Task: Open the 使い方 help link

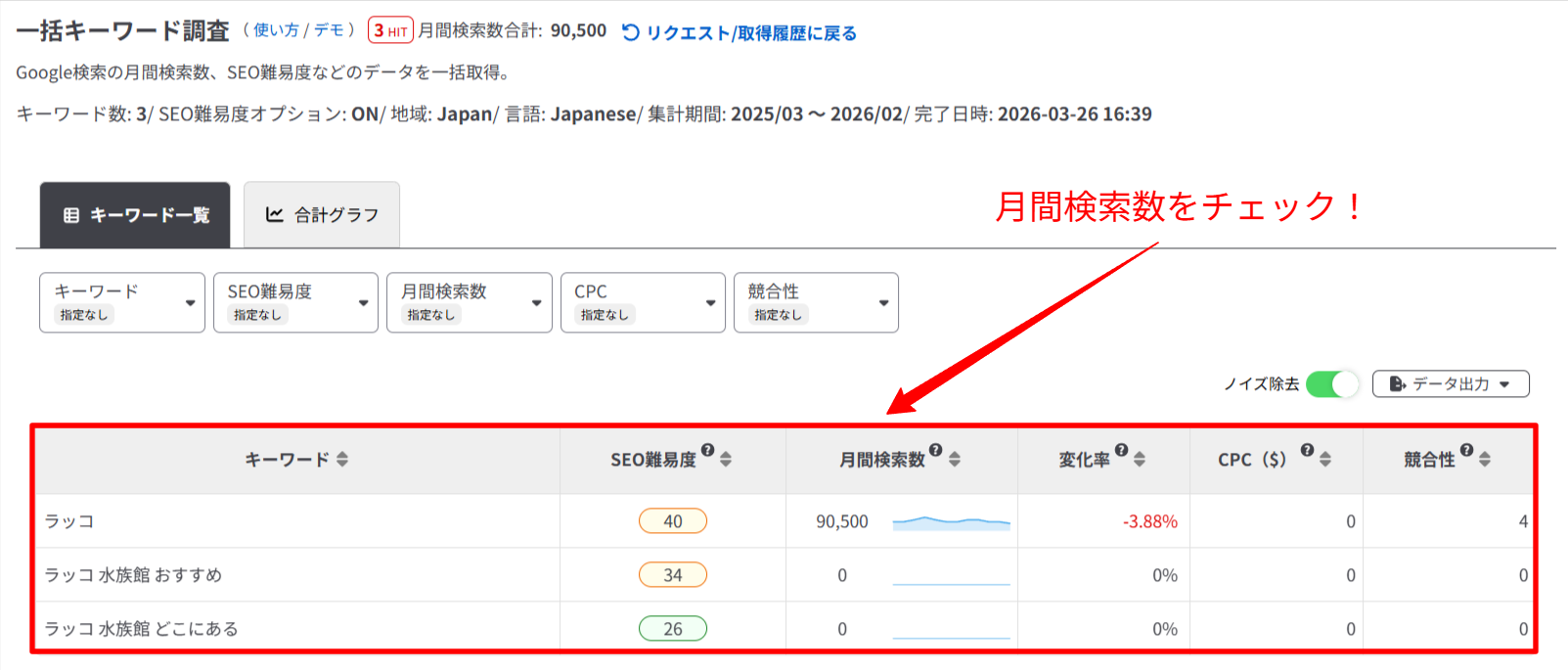Action: click(276, 30)
